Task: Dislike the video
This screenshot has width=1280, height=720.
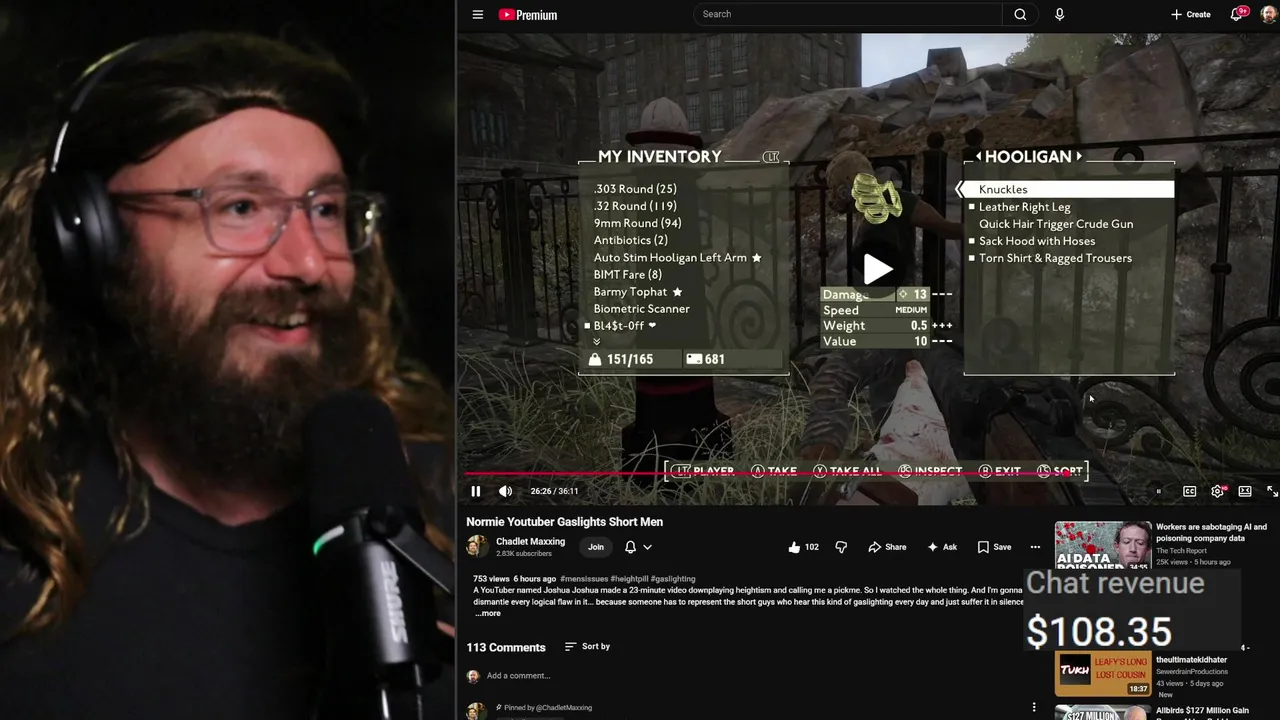Action: pos(841,547)
